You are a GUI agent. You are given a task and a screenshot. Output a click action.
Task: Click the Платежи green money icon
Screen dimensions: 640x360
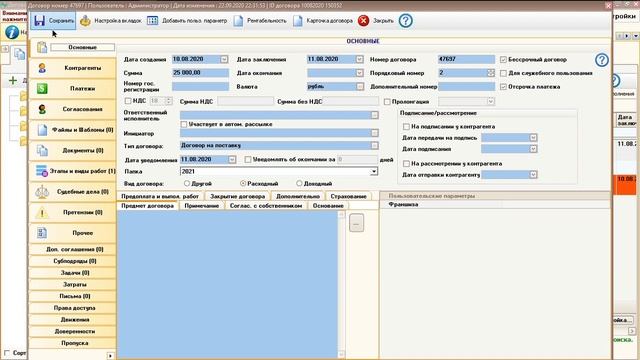point(42,89)
